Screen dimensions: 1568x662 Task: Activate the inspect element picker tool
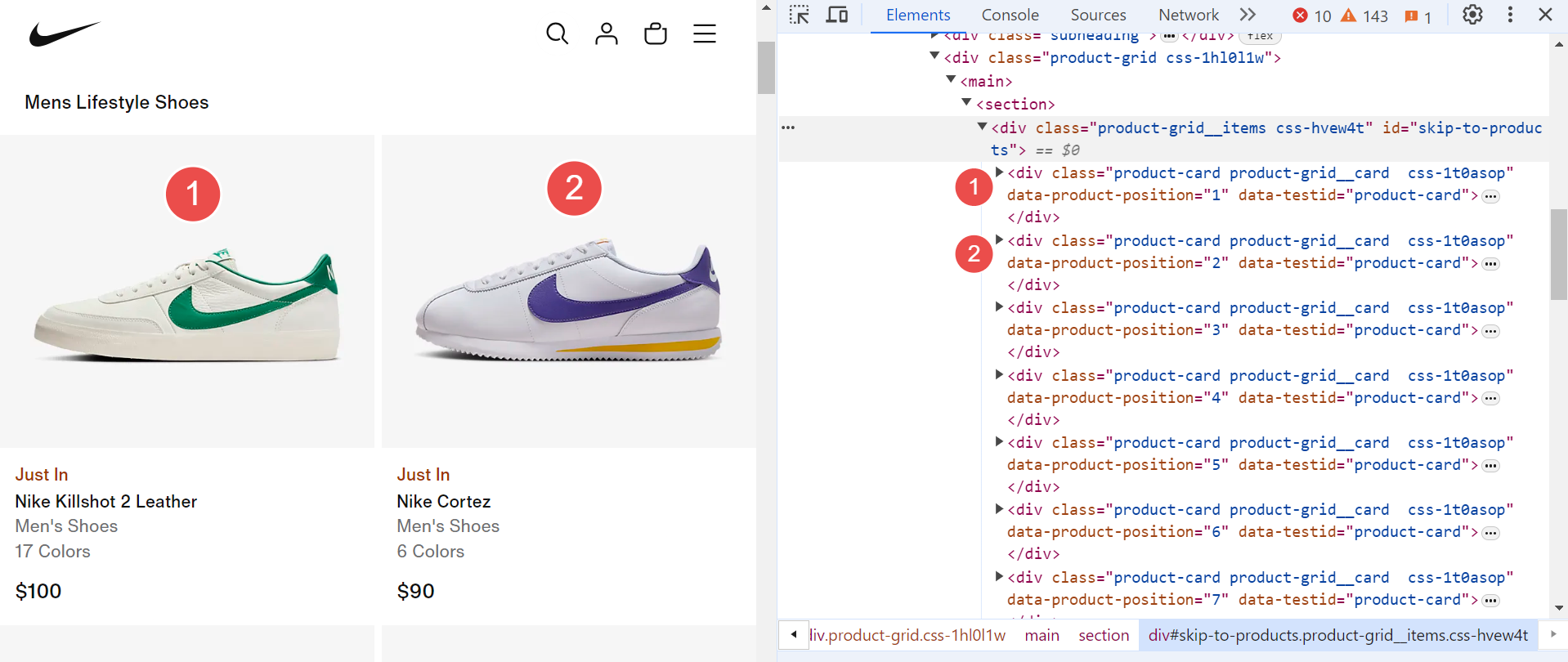799,15
